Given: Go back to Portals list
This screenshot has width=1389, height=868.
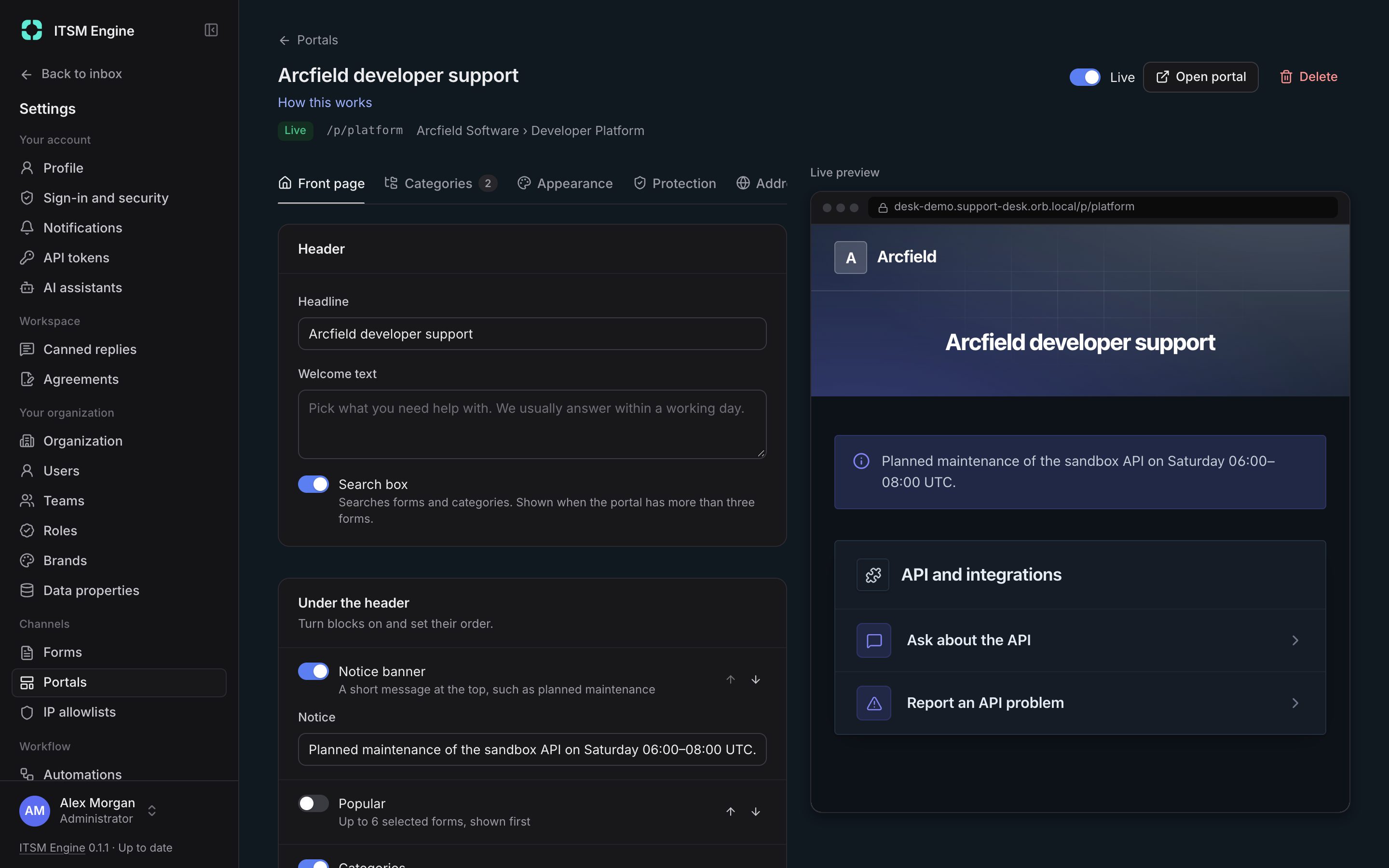Looking at the screenshot, I should (308, 40).
